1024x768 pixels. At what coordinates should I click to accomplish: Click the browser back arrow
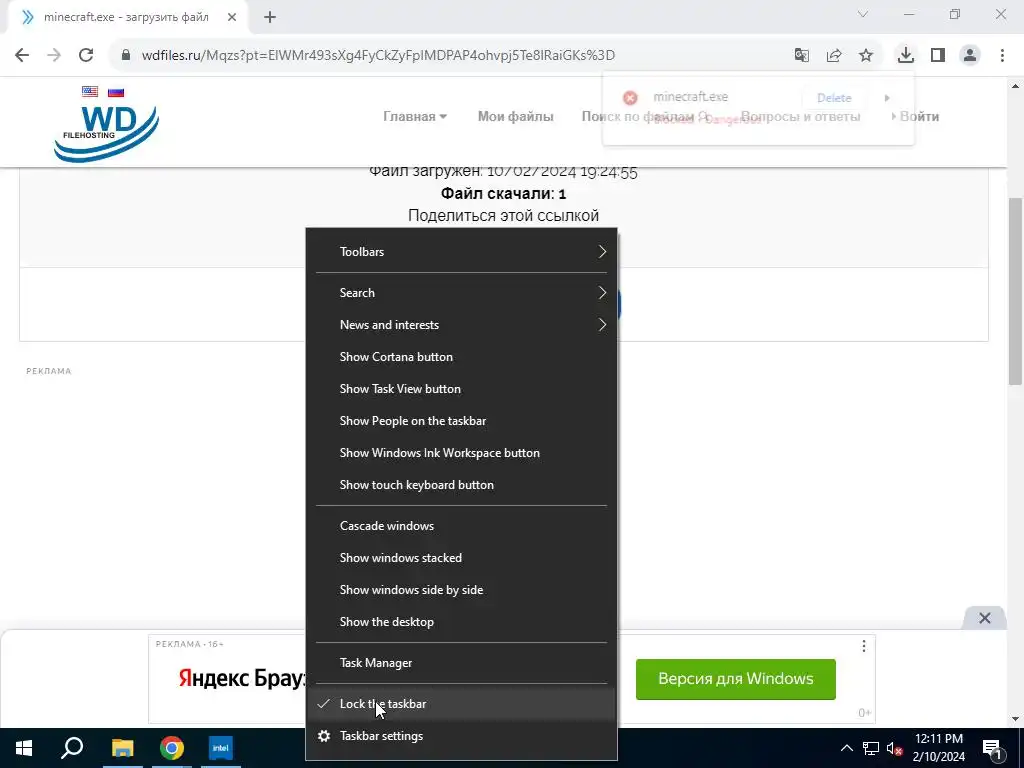22,56
